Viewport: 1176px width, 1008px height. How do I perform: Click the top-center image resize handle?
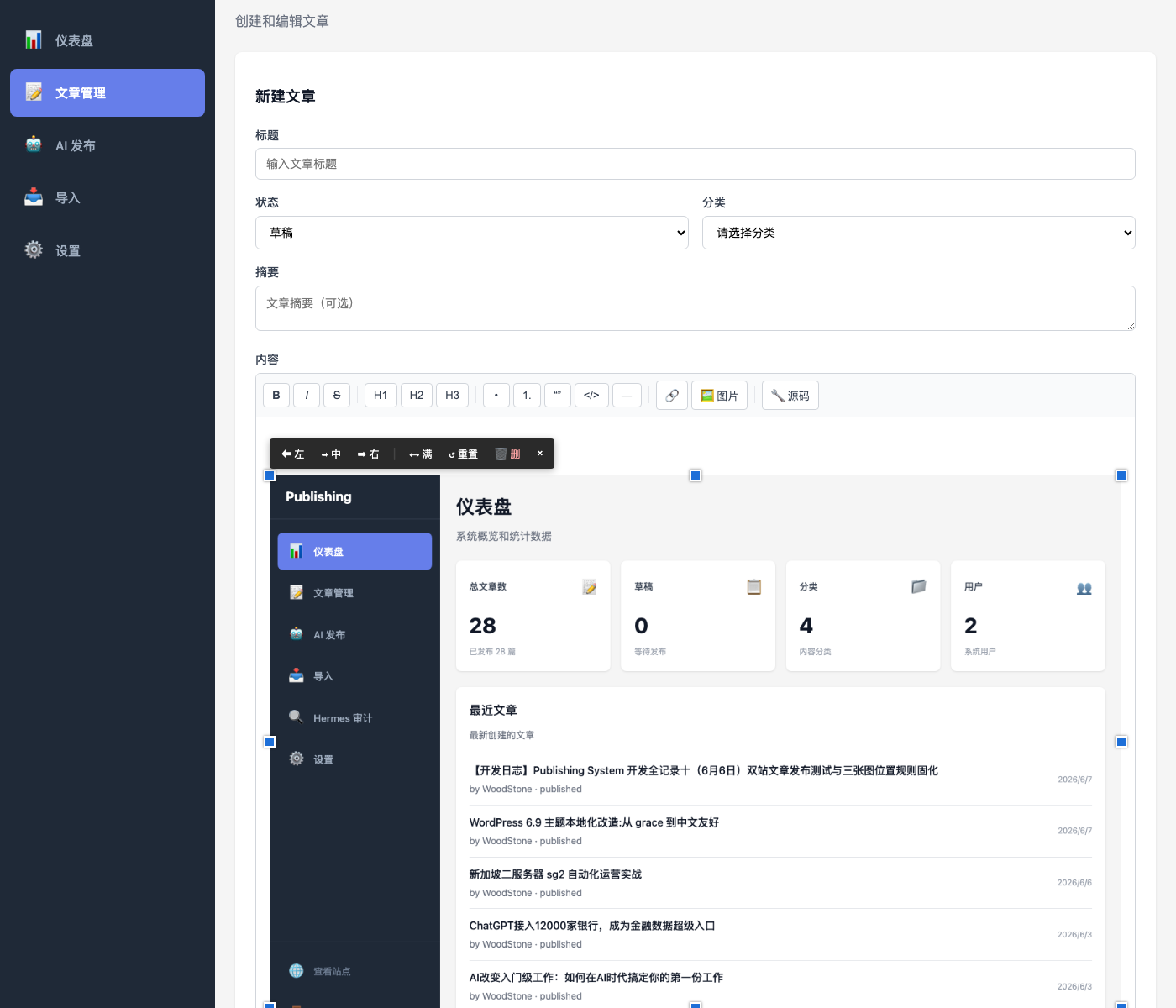[696, 475]
